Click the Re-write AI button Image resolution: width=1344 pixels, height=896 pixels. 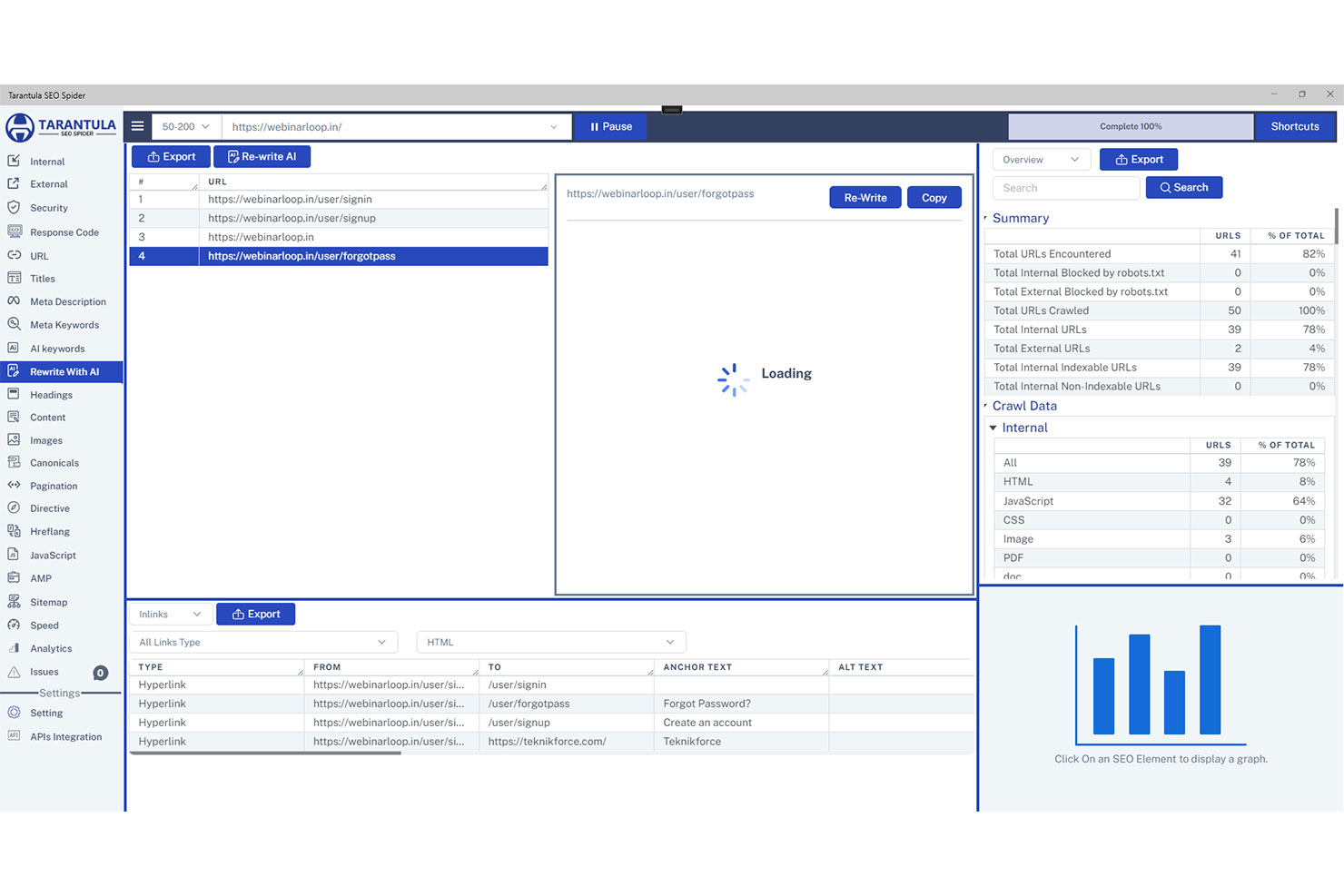262,156
